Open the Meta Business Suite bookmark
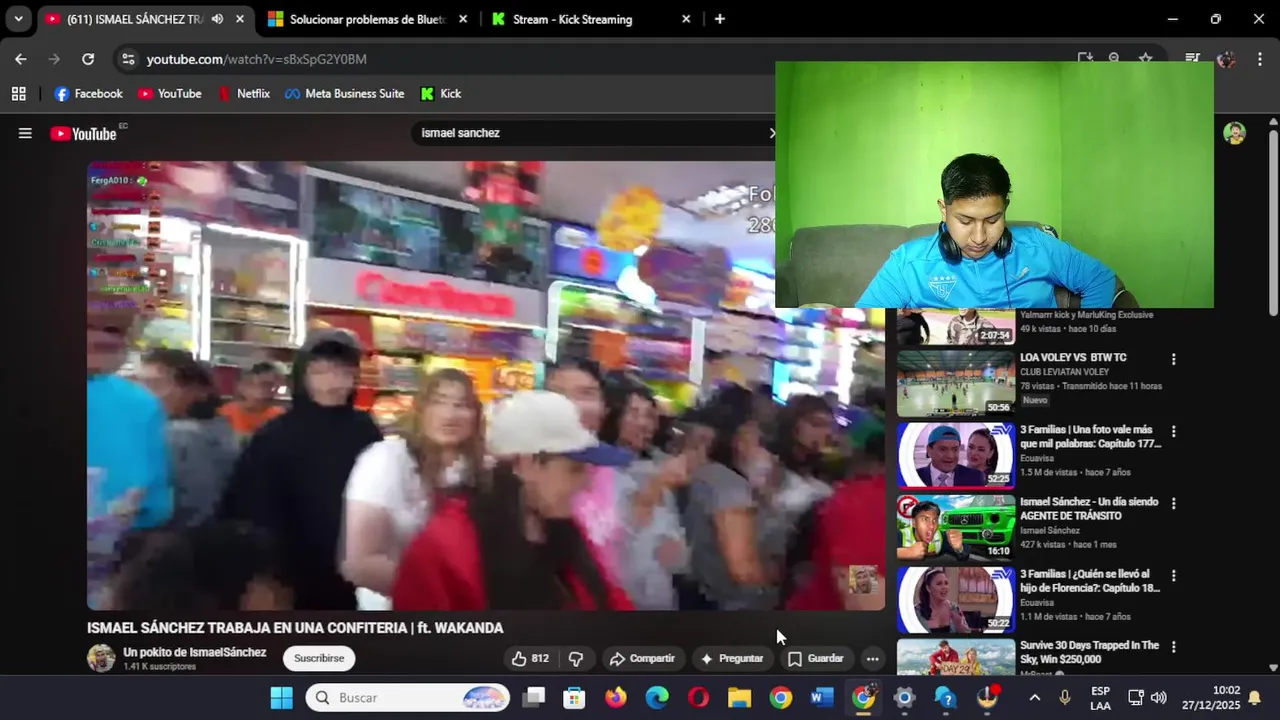 [x=345, y=93]
